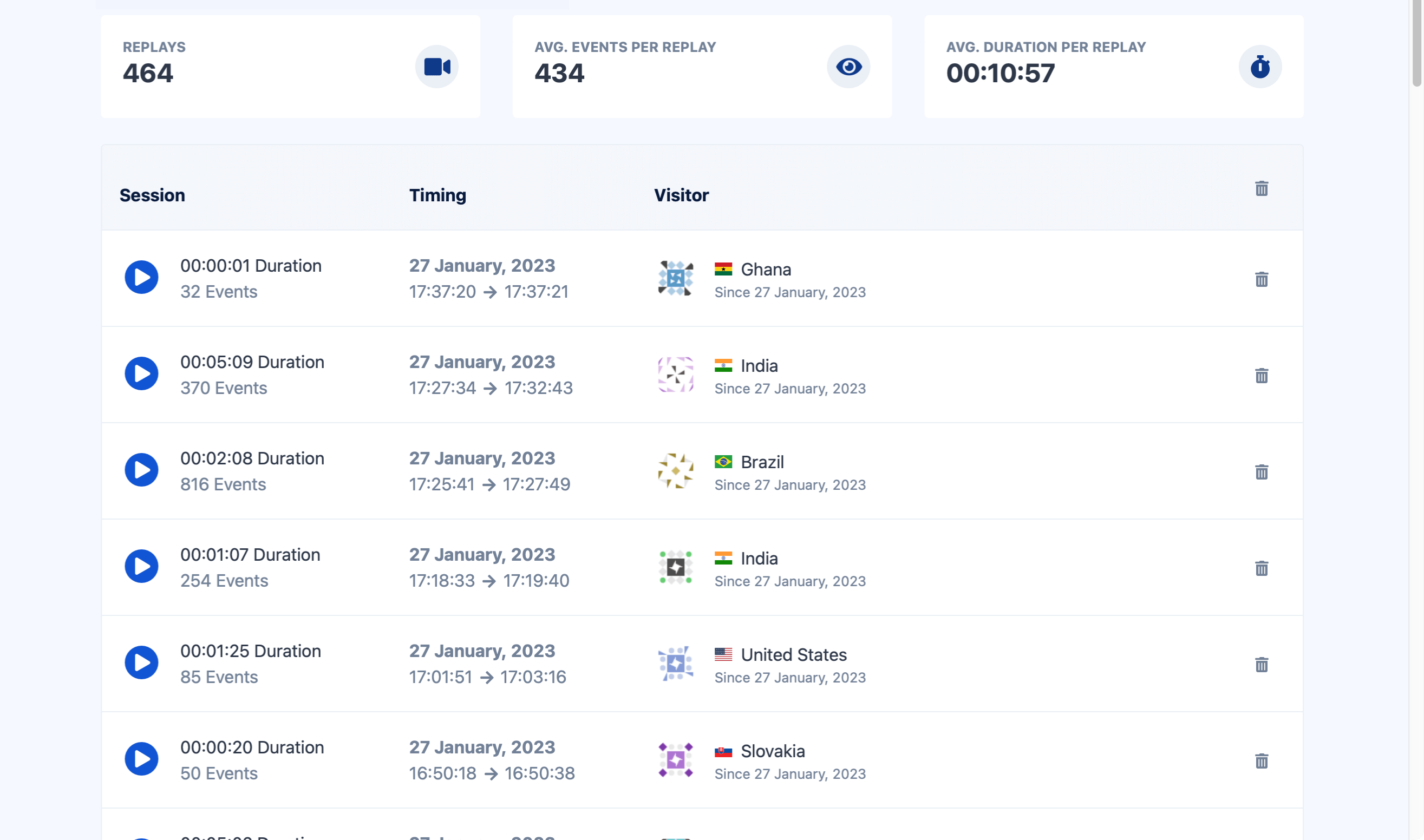Viewport: 1424px width, 840px height.
Task: Delete the Brazil replay row
Action: (x=1262, y=471)
